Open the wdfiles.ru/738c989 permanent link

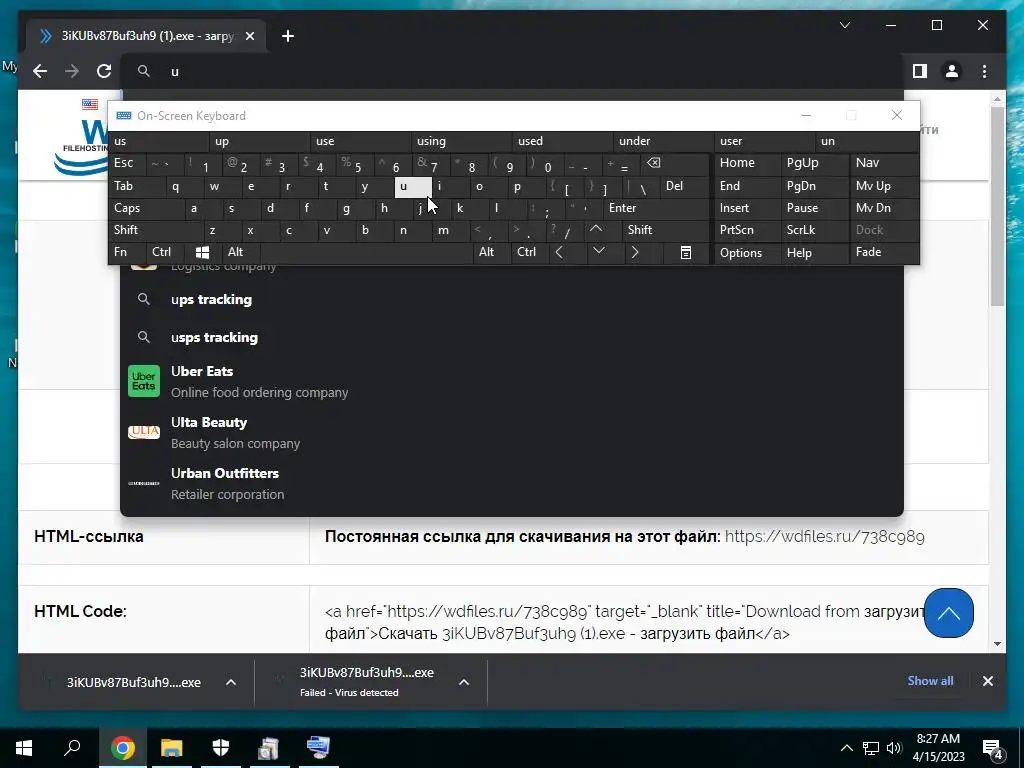pos(824,537)
